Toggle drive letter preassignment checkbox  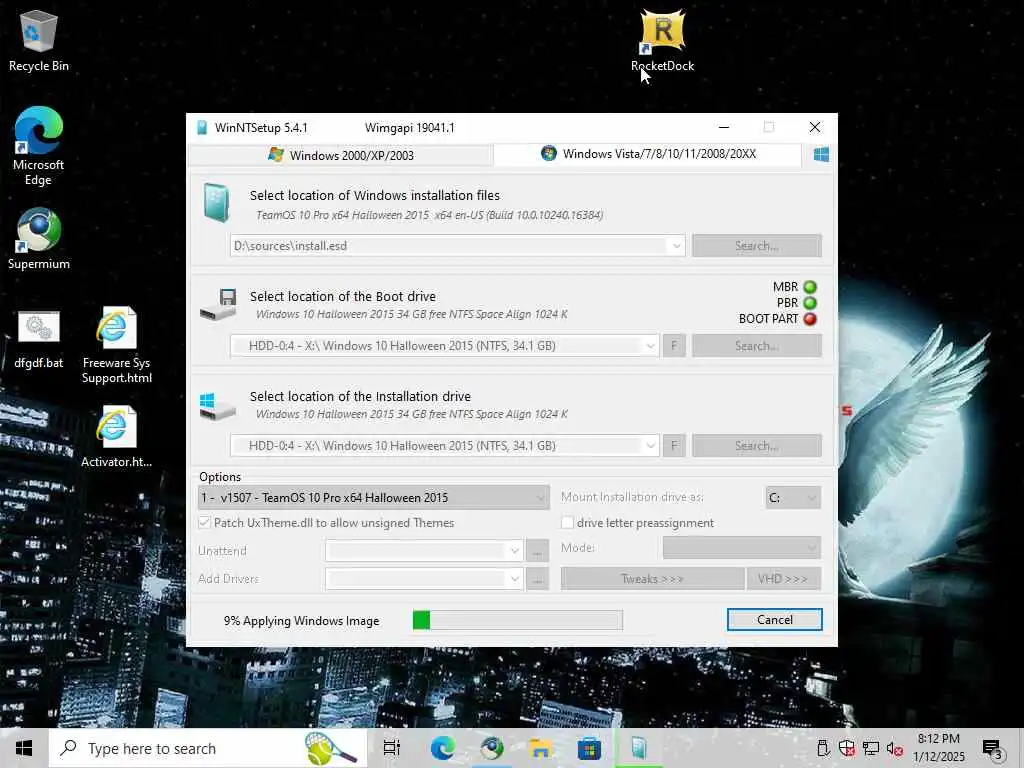568,523
